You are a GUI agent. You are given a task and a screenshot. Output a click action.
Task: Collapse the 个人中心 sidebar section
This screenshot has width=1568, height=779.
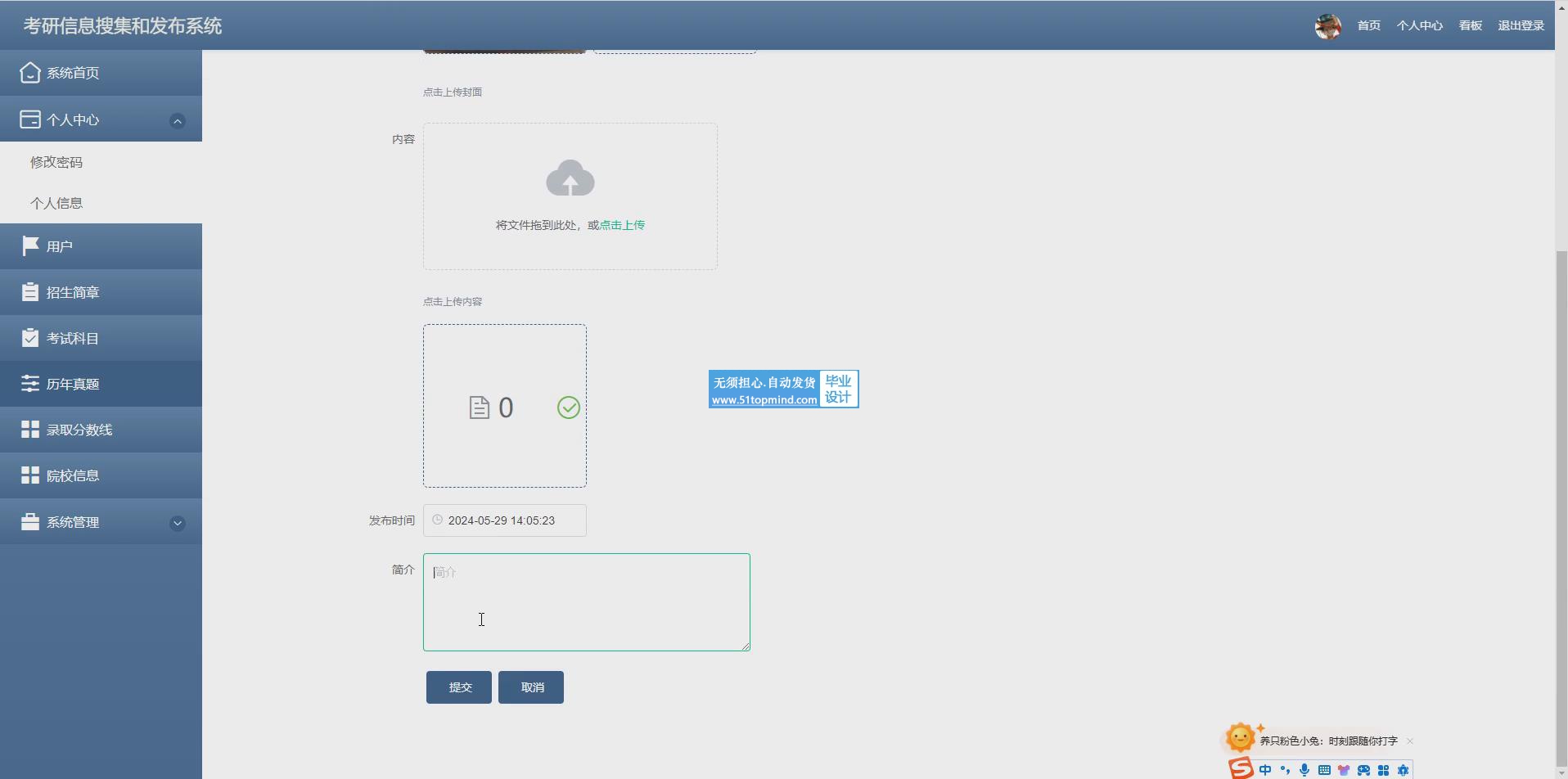click(x=177, y=121)
